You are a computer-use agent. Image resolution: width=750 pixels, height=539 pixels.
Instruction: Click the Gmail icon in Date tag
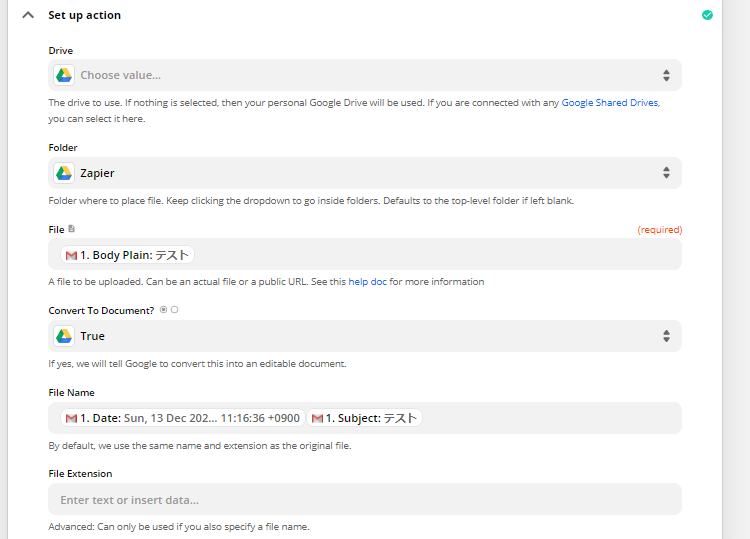pyautogui.click(x=71, y=418)
